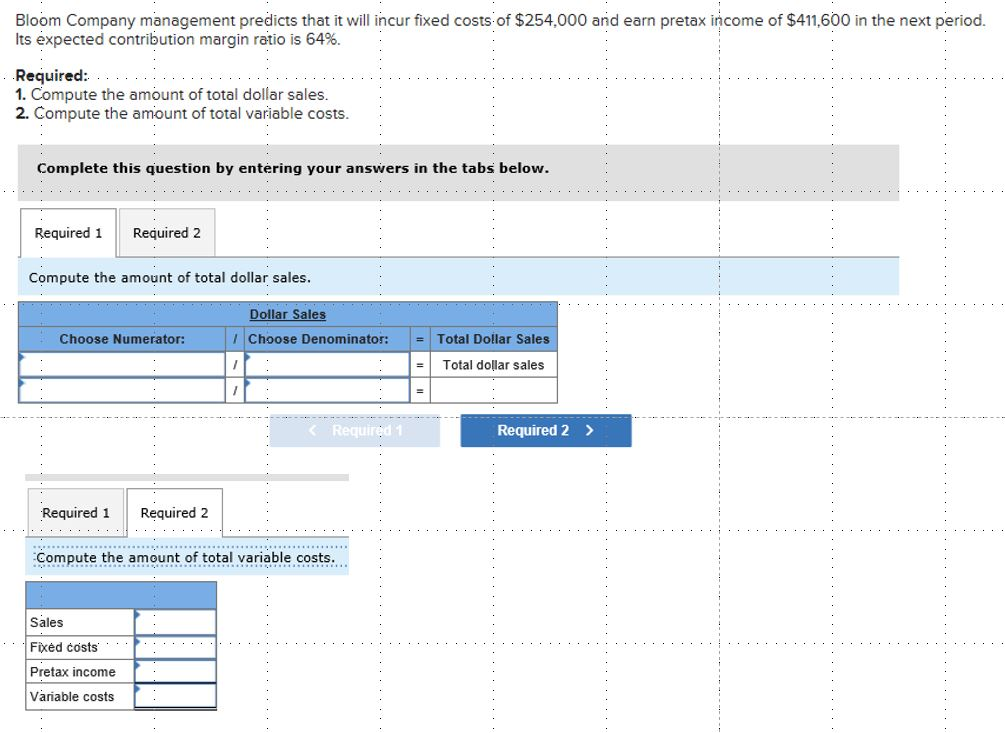The width and height of the screenshot is (1005, 733).
Task: Click the Dollar Sales table header link
Action: click(288, 315)
